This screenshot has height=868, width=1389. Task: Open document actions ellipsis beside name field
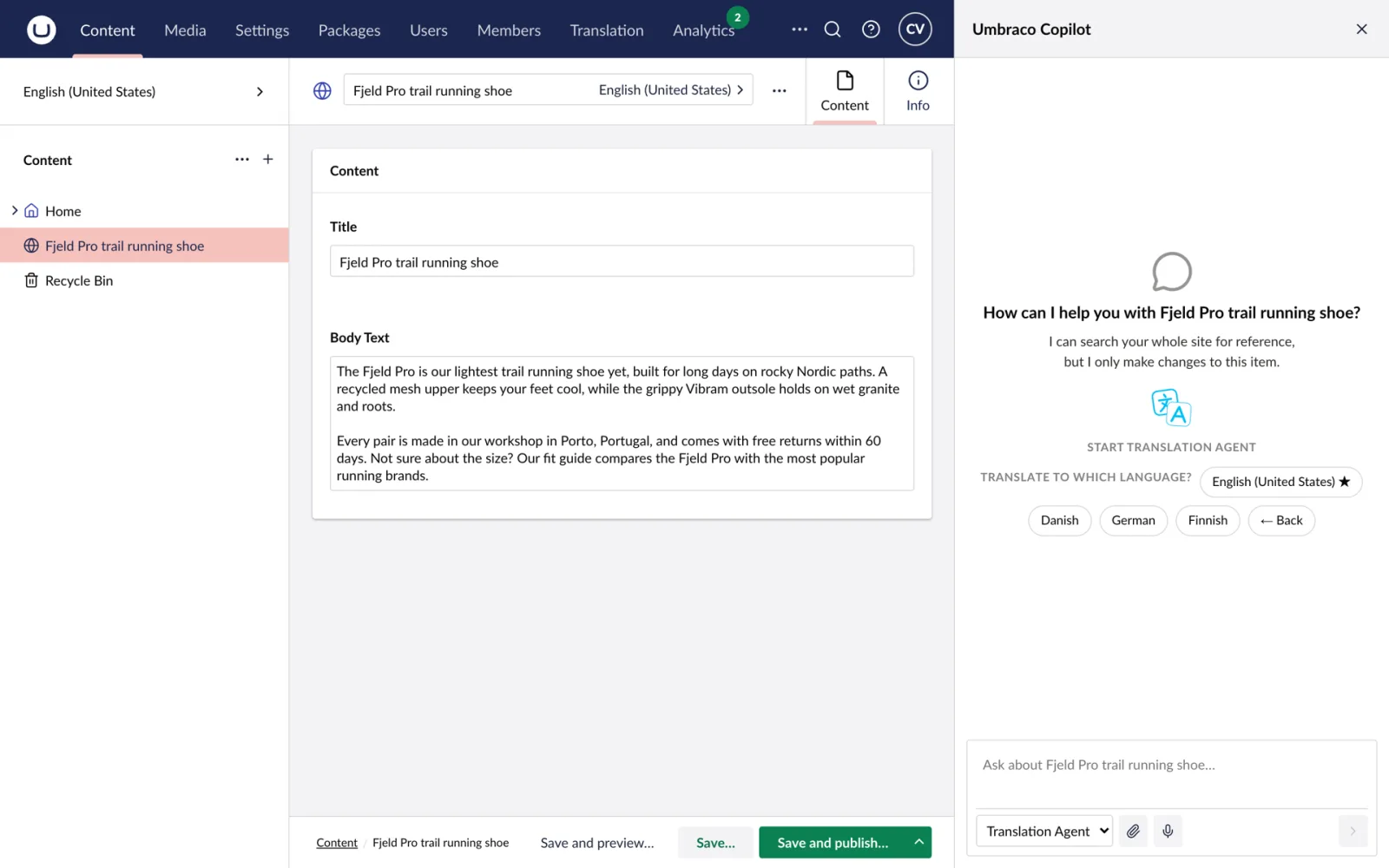[780, 90]
